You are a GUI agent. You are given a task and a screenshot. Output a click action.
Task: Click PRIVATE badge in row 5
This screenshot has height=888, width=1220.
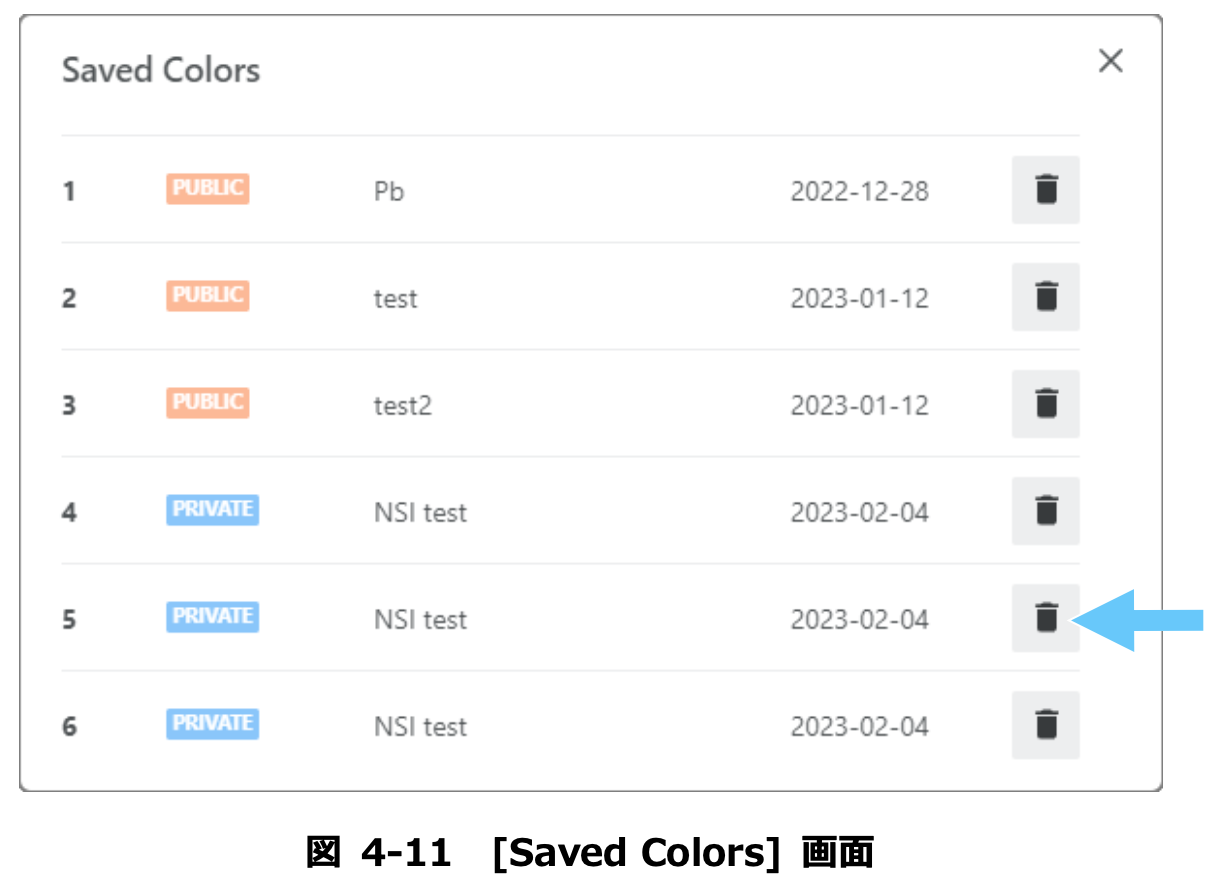pos(213,616)
